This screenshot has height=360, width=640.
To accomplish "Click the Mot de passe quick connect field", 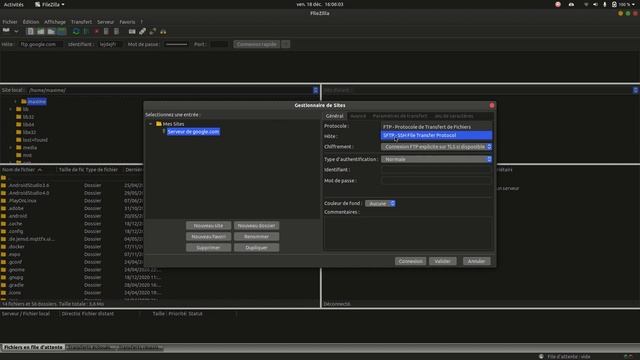I will tap(176, 44).
